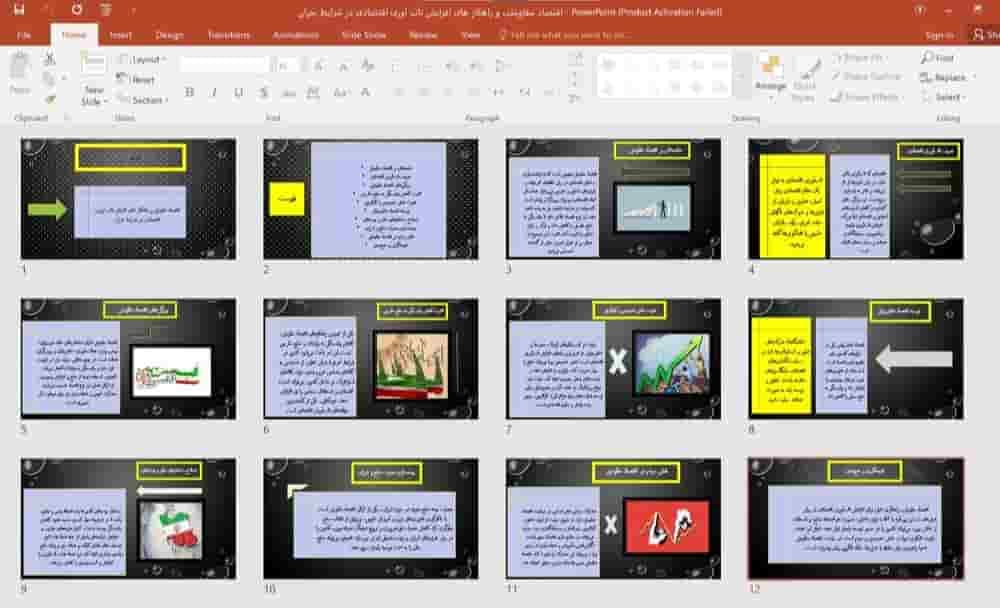Pick the Font Color swatch
Viewport: 1000px width, 608px height.
point(366,93)
